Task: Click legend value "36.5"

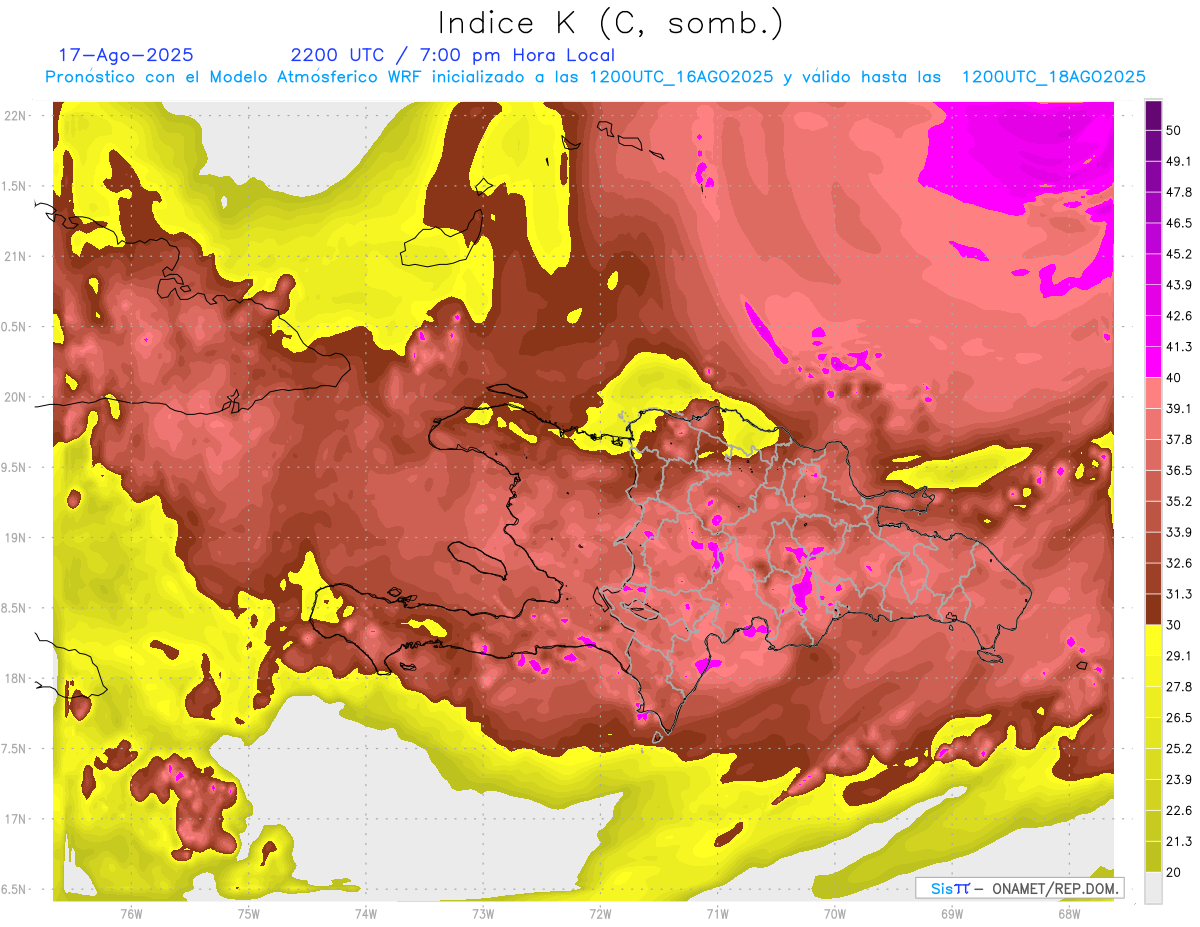Action: tap(1179, 470)
